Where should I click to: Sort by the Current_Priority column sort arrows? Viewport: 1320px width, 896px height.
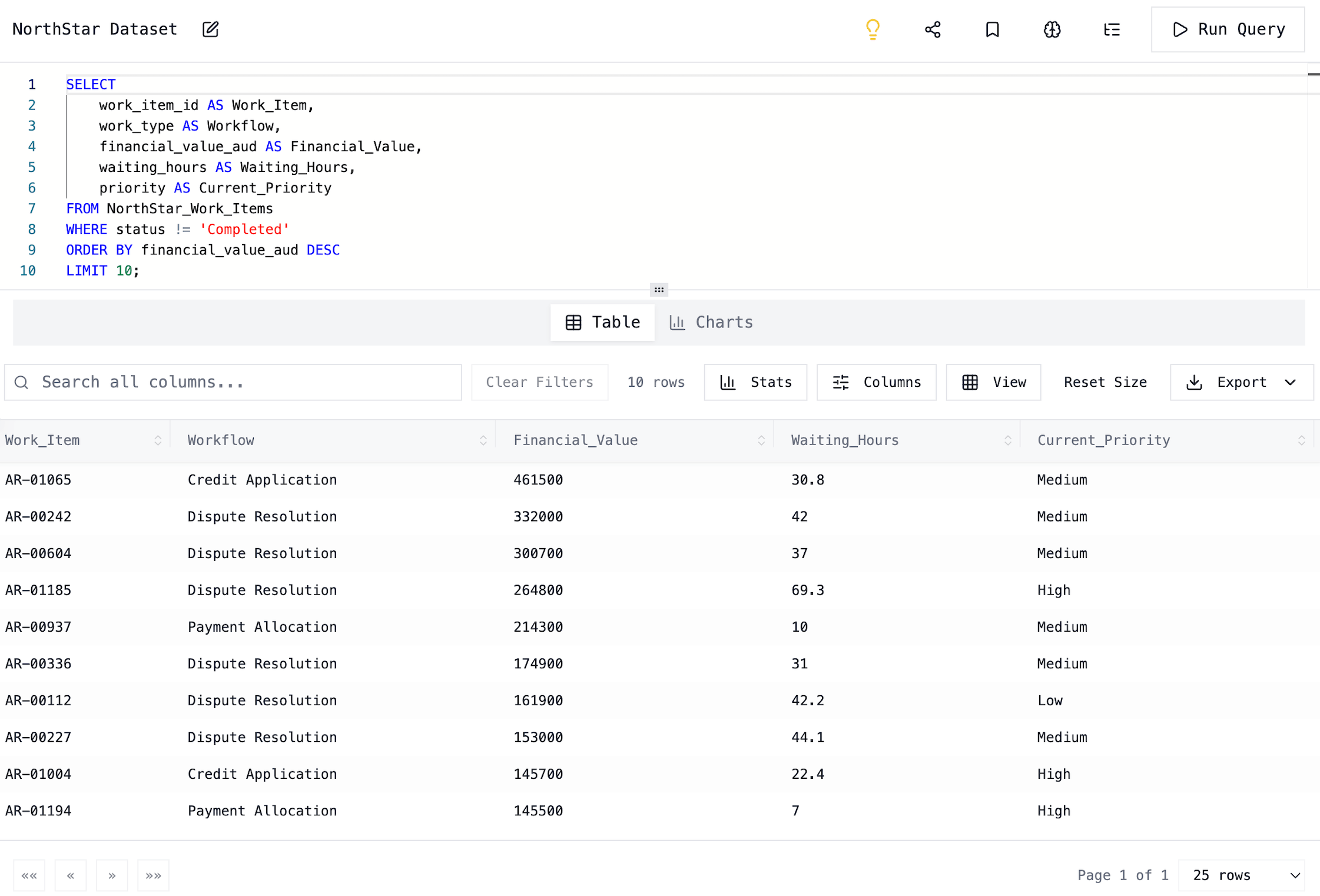tap(1301, 440)
